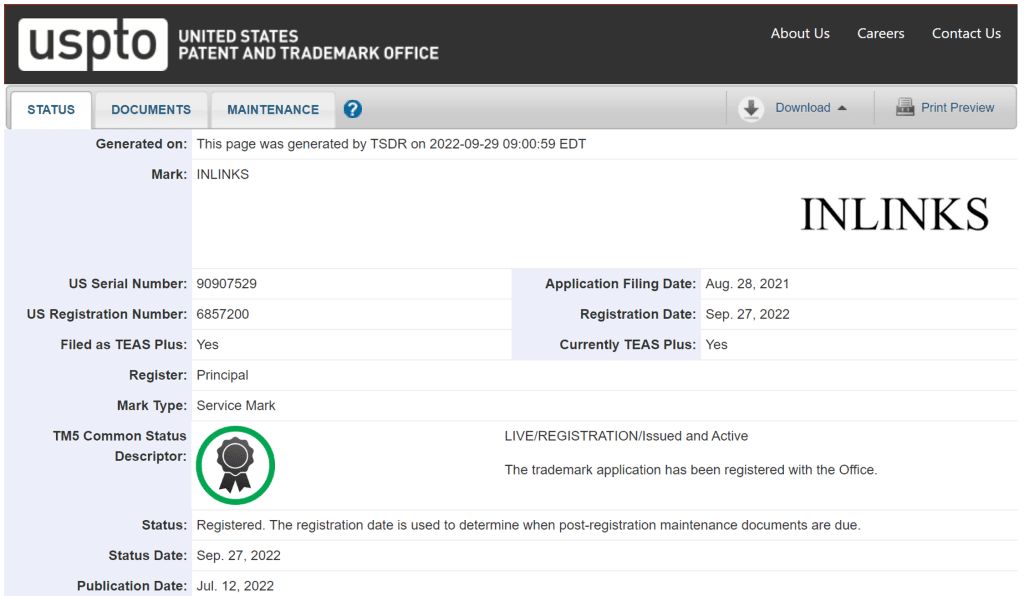The width and height of the screenshot is (1024, 596).
Task: Click the Mark Type value Service Mark
Action: (236, 405)
